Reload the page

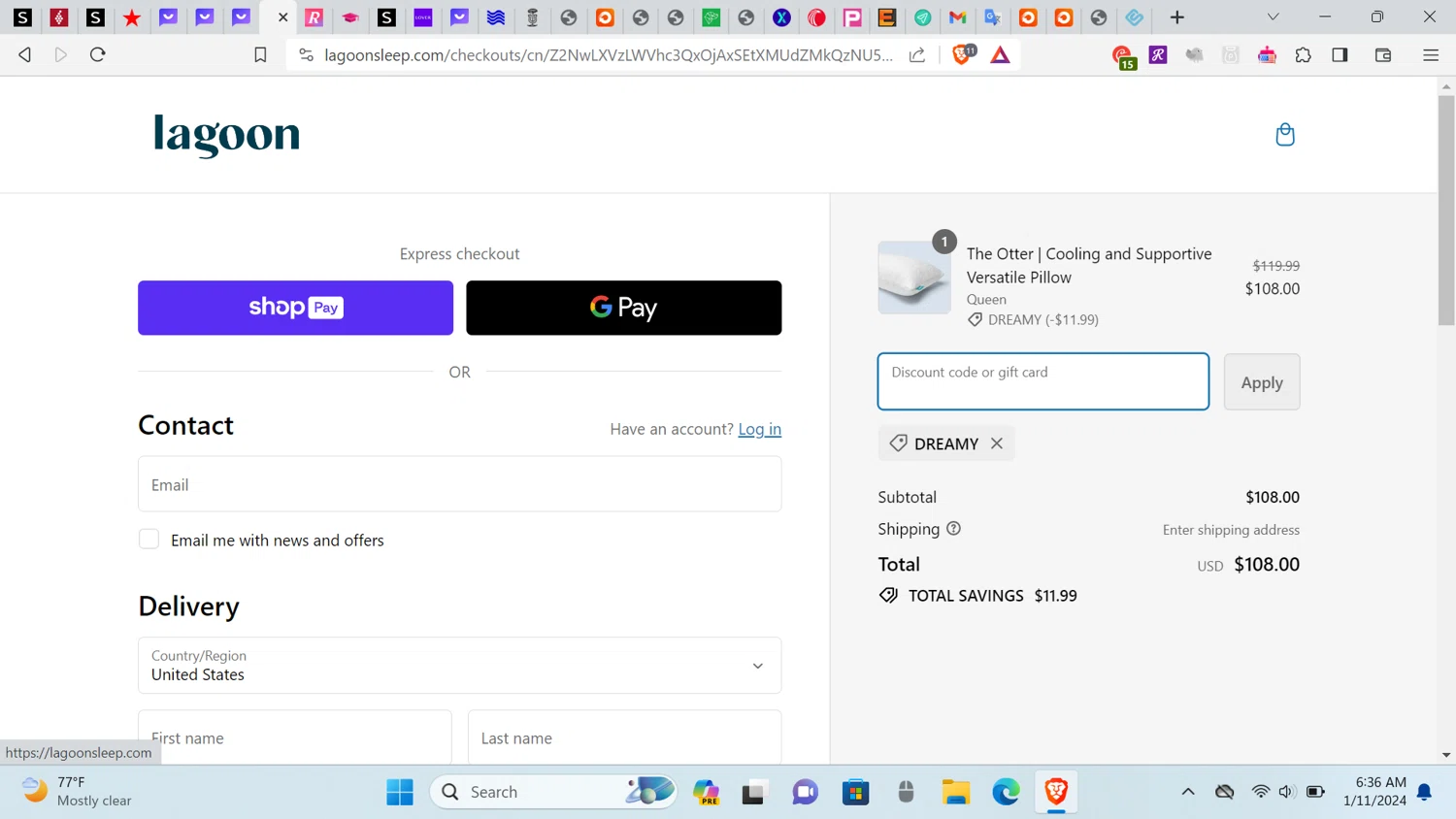click(98, 55)
